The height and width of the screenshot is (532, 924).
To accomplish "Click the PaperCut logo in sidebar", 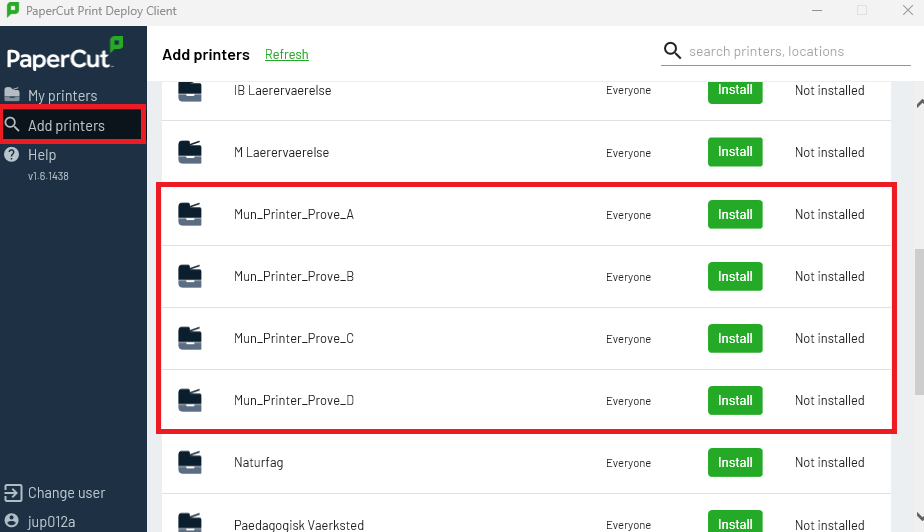I will click(x=64, y=54).
